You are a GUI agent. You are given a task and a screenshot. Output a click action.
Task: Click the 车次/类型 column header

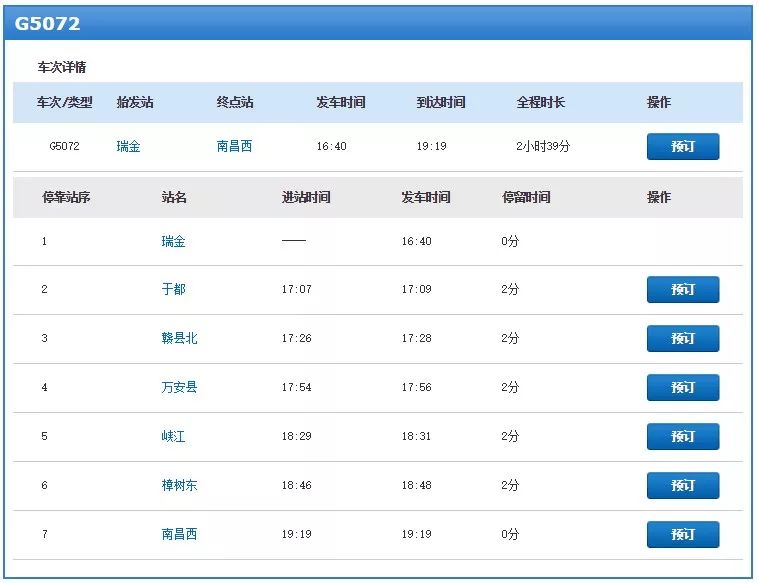pos(64,102)
